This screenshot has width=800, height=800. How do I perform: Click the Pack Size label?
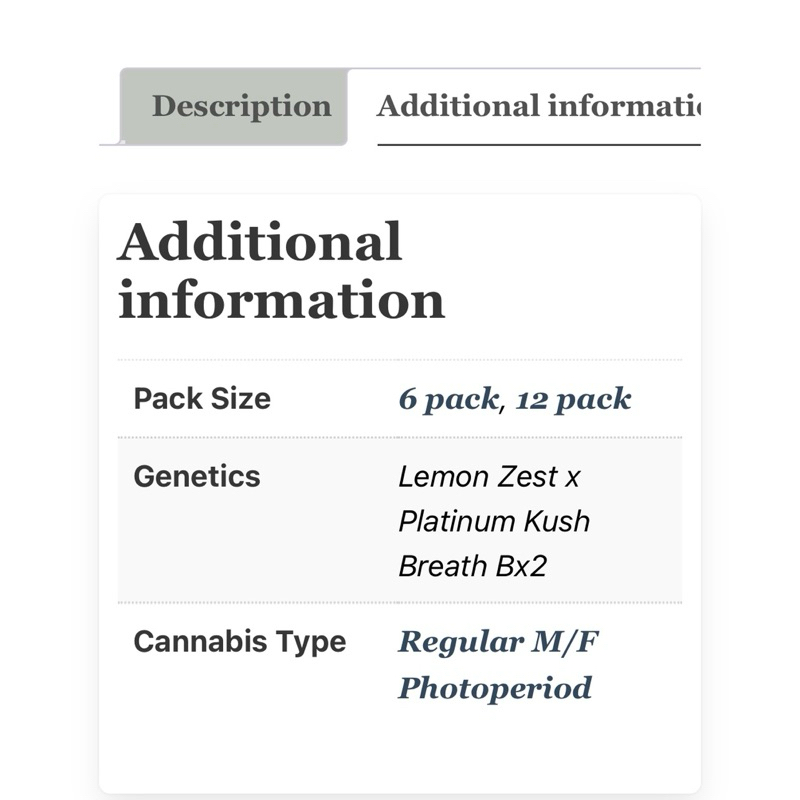(x=202, y=398)
